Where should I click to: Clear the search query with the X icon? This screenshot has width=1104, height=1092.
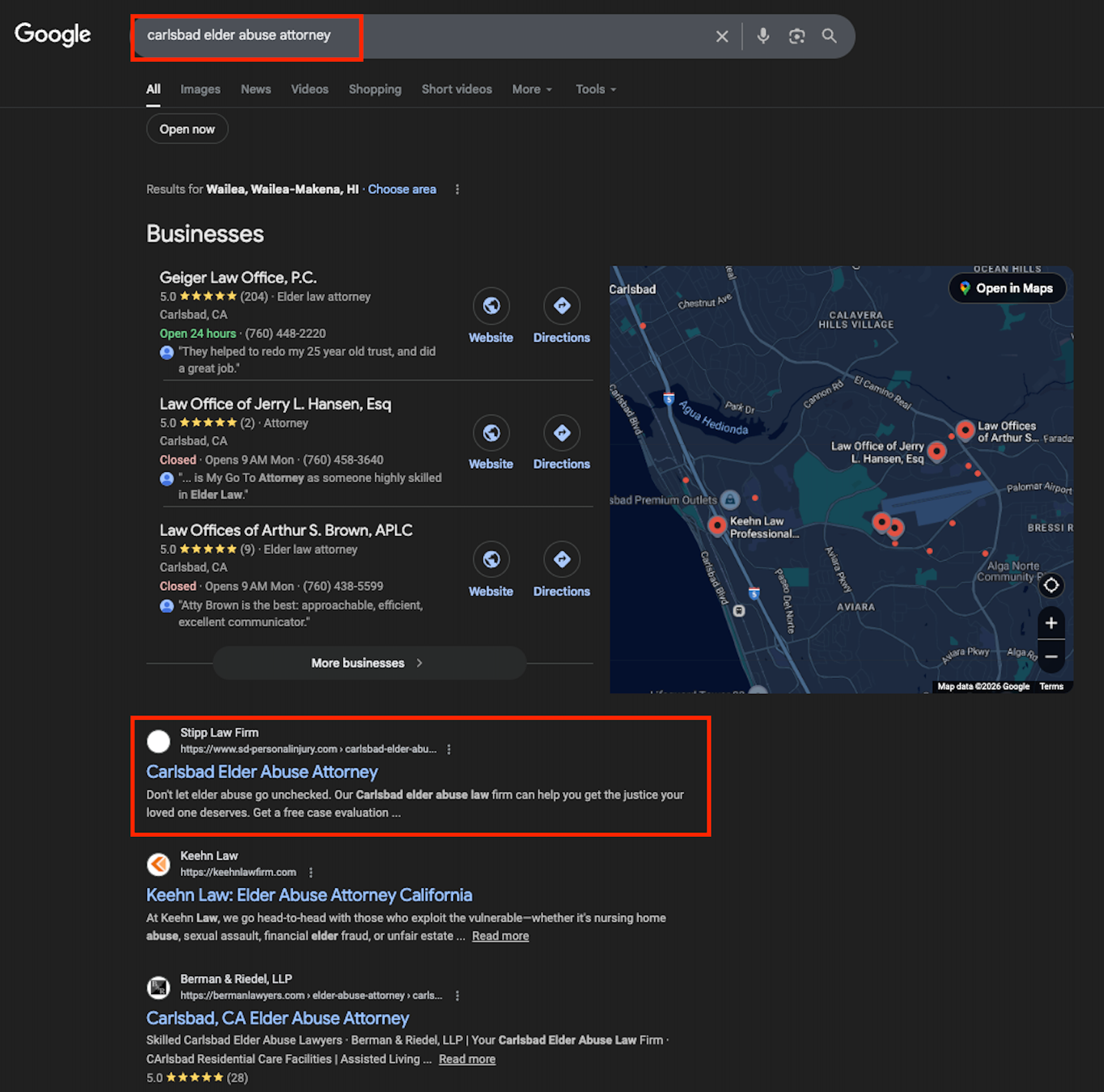[722, 36]
